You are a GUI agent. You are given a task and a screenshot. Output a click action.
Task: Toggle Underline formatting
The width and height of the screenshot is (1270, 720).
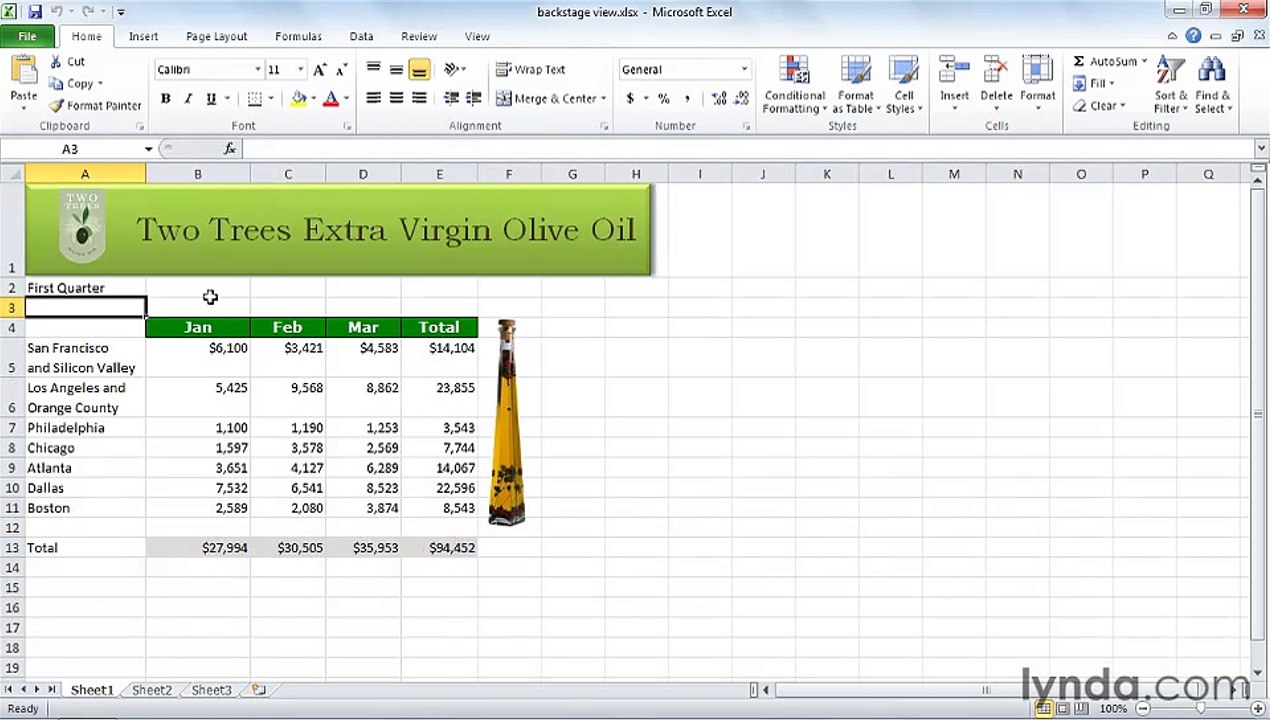click(x=211, y=98)
